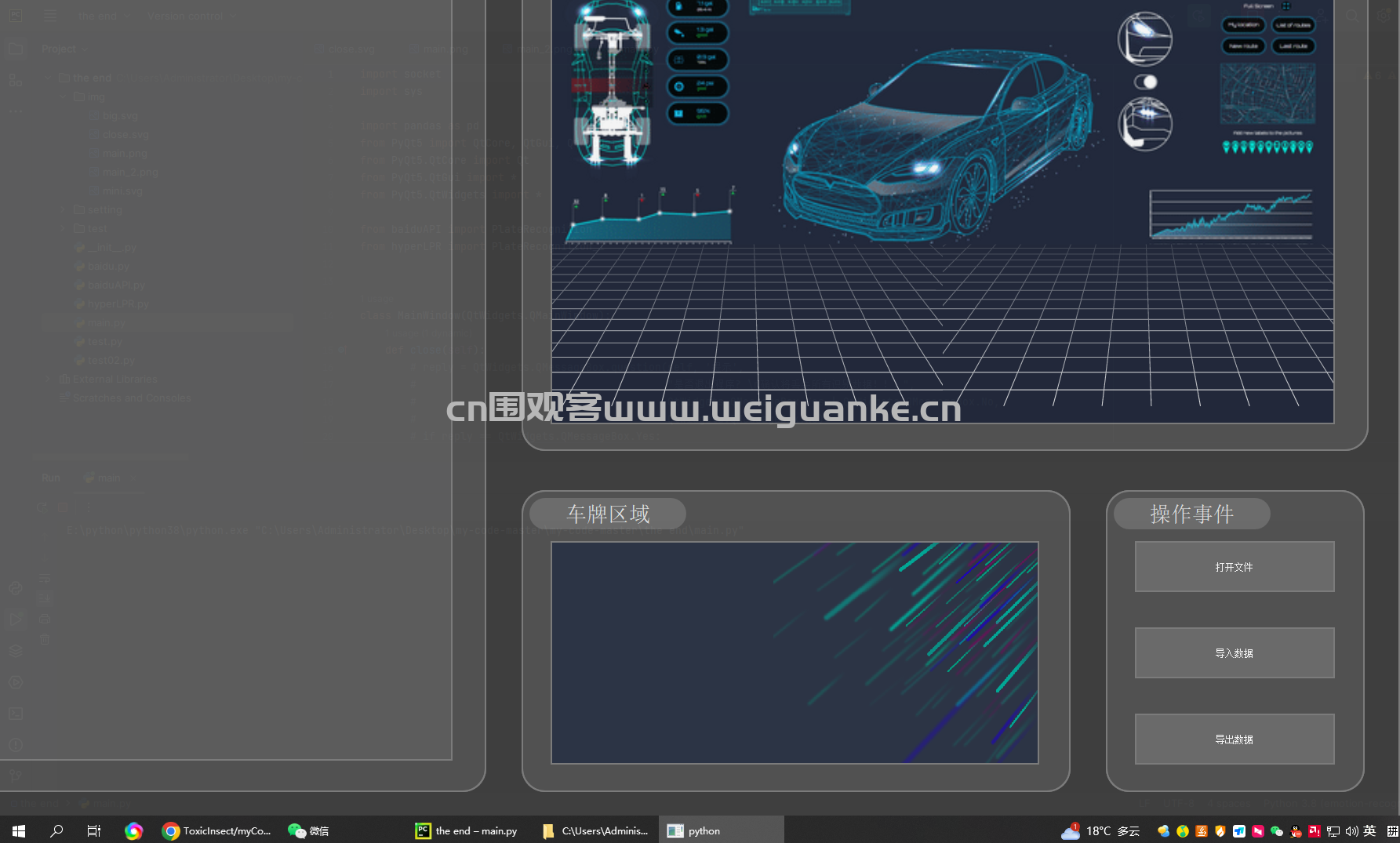1400x843 pixels.
Task: Select mini.svg in project tree
Action: click(115, 191)
